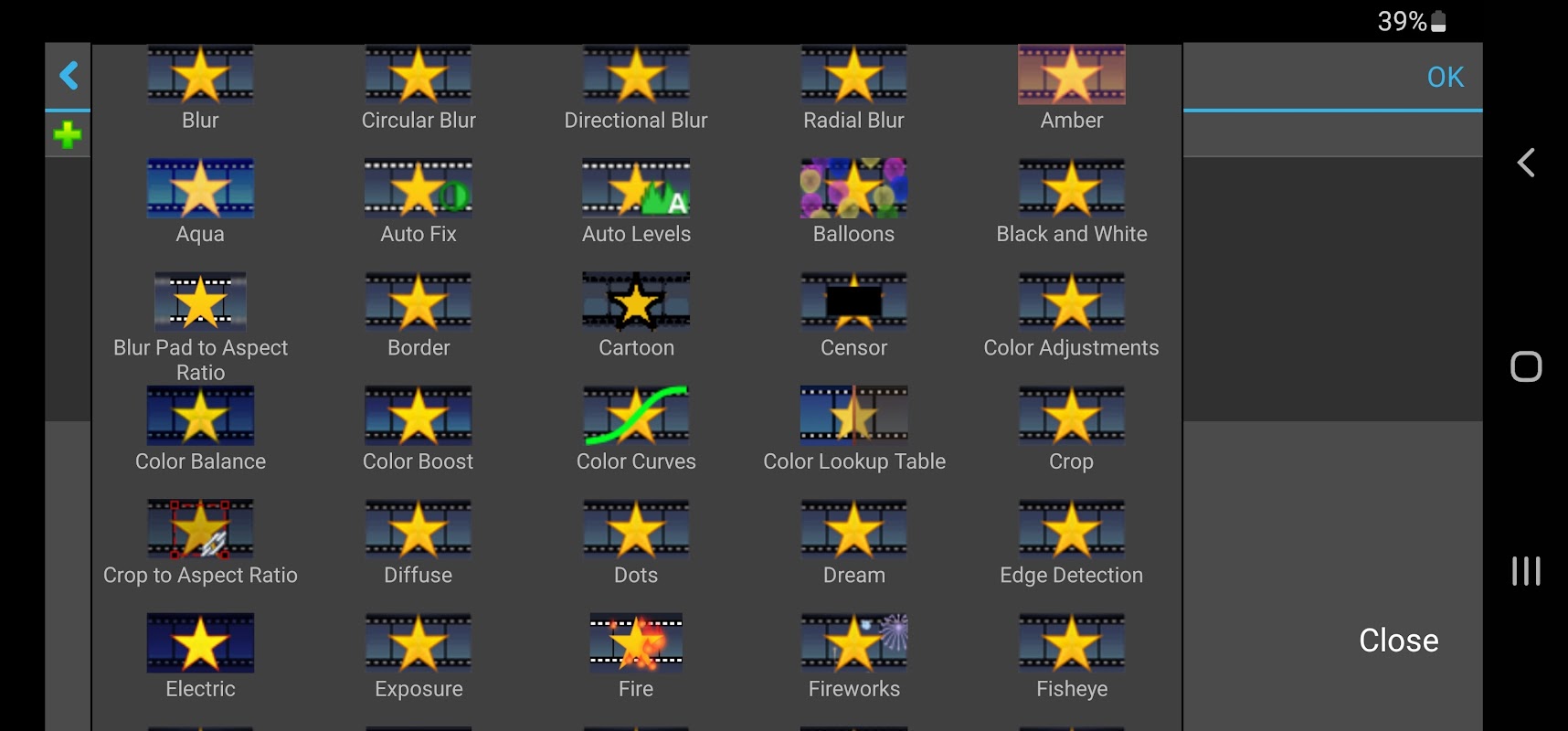1568x731 pixels.
Task: Select the Amber color effect
Action: [x=1072, y=75]
